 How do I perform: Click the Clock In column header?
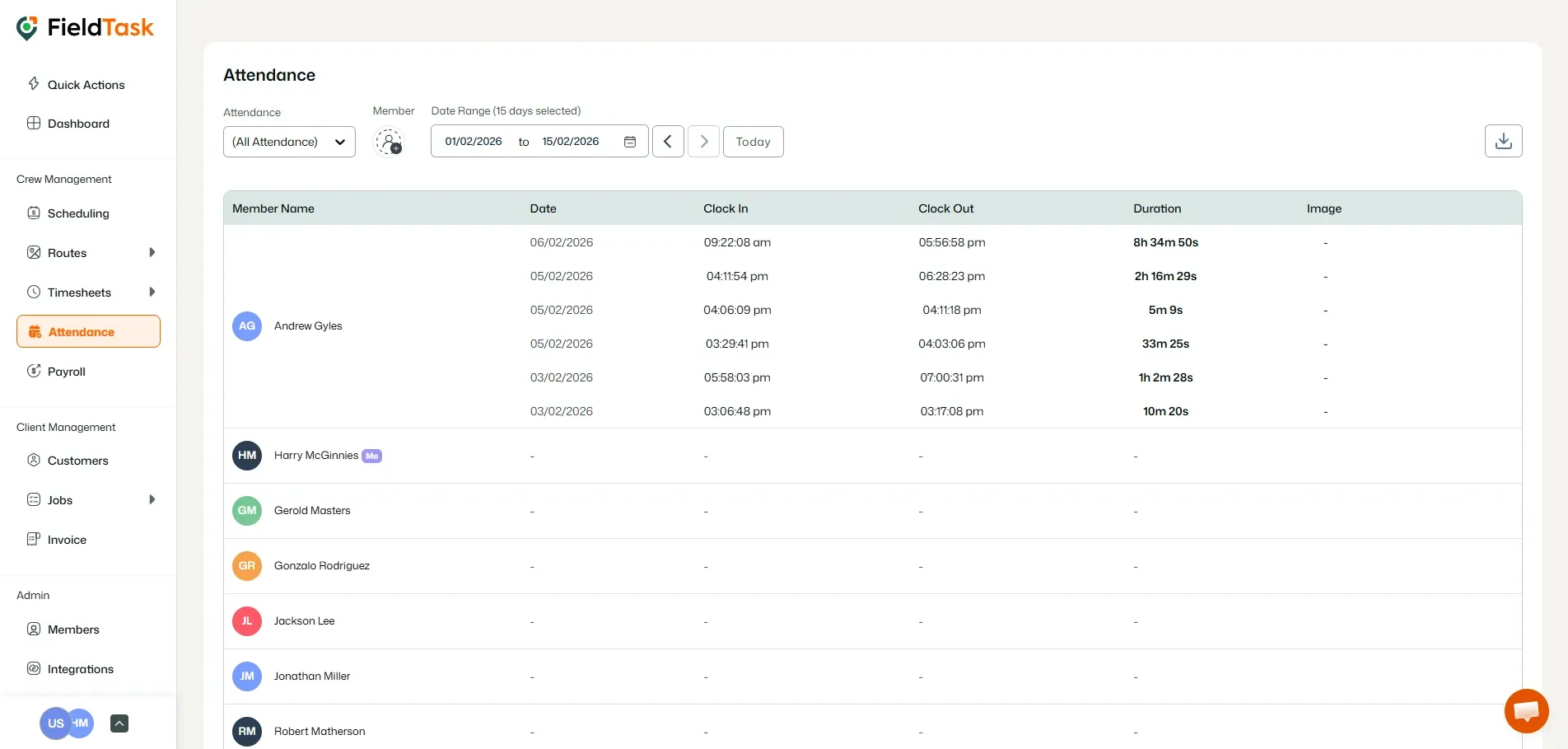[726, 208]
